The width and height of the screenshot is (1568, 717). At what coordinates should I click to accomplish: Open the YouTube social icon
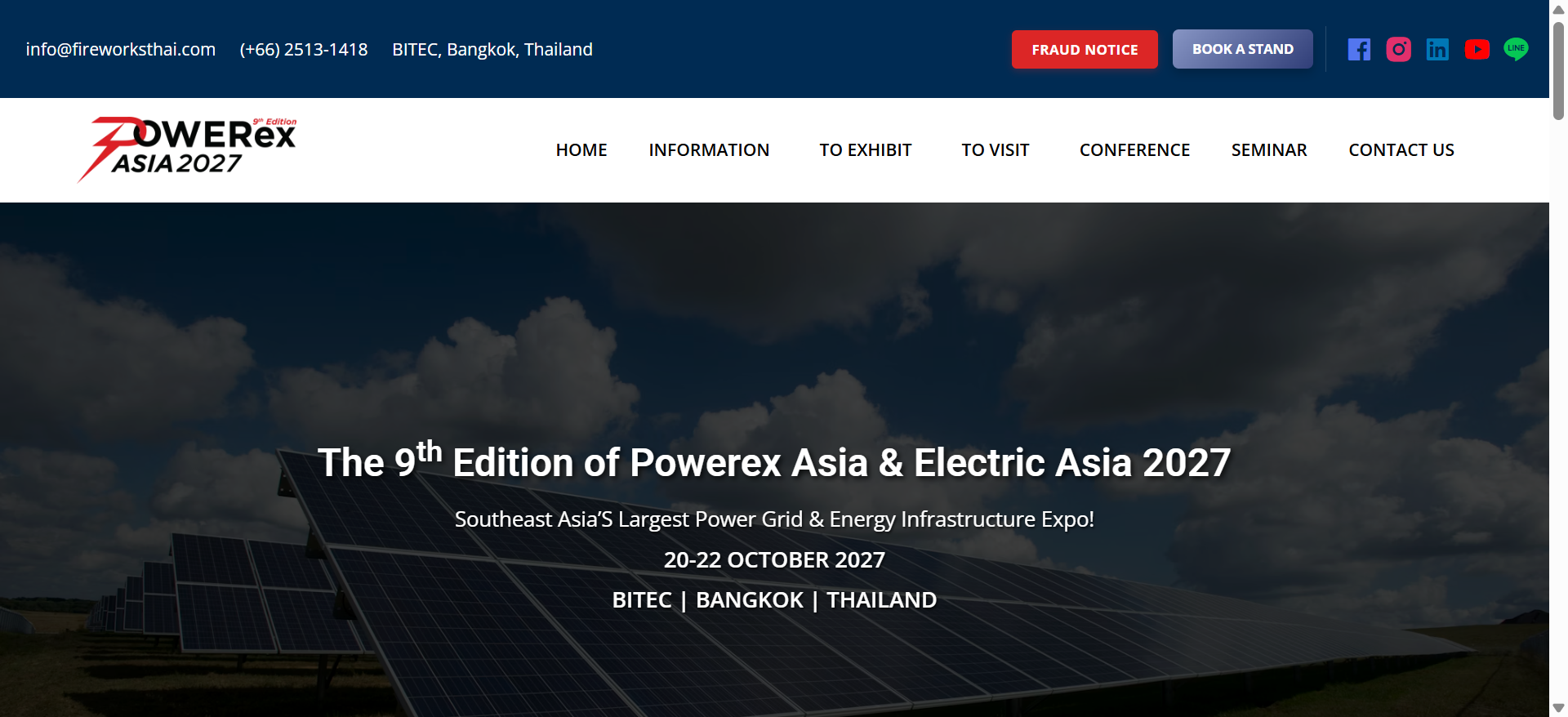click(1477, 50)
